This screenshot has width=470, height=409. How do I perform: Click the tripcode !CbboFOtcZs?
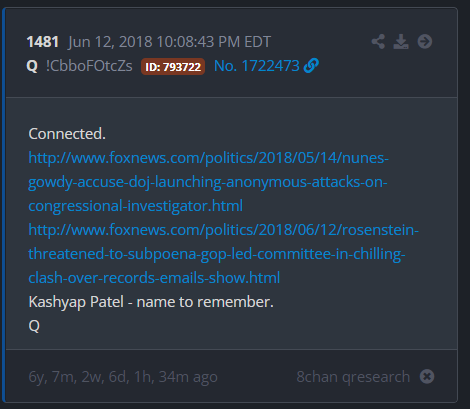pyautogui.click(x=89, y=66)
